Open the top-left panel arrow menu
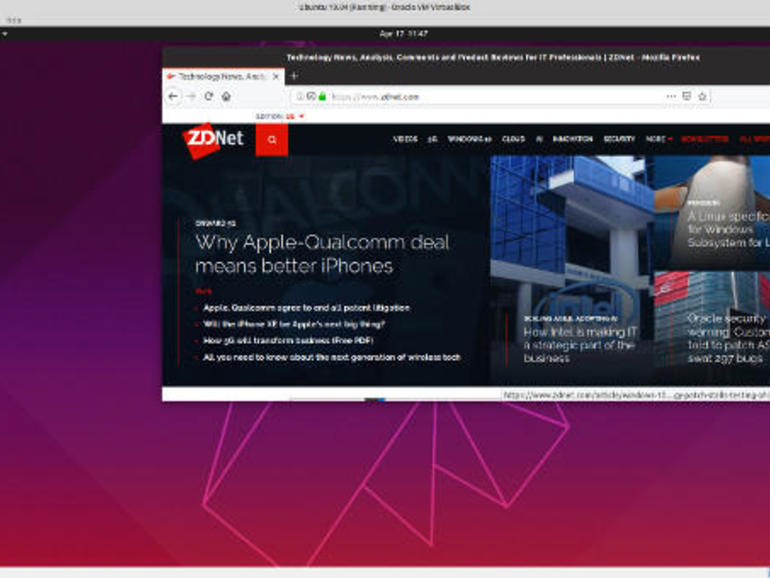Screen dimensions: 770x578 (4, 34)
